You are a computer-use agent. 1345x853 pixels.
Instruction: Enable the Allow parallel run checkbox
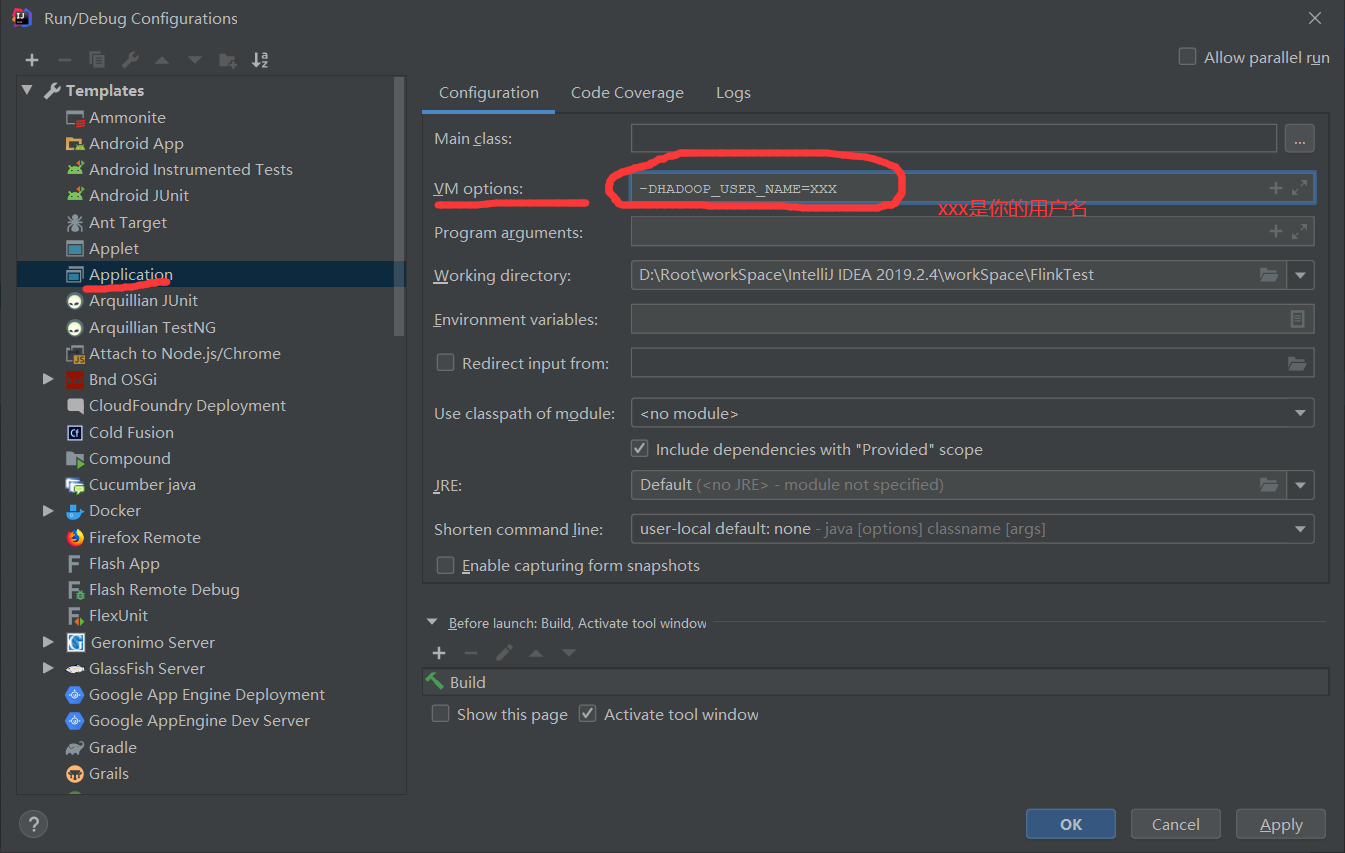(1187, 57)
